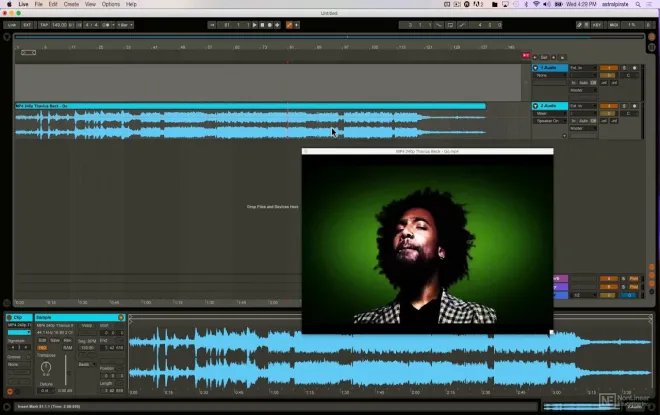Enable the Draw Mode pencil button

coord(579,25)
